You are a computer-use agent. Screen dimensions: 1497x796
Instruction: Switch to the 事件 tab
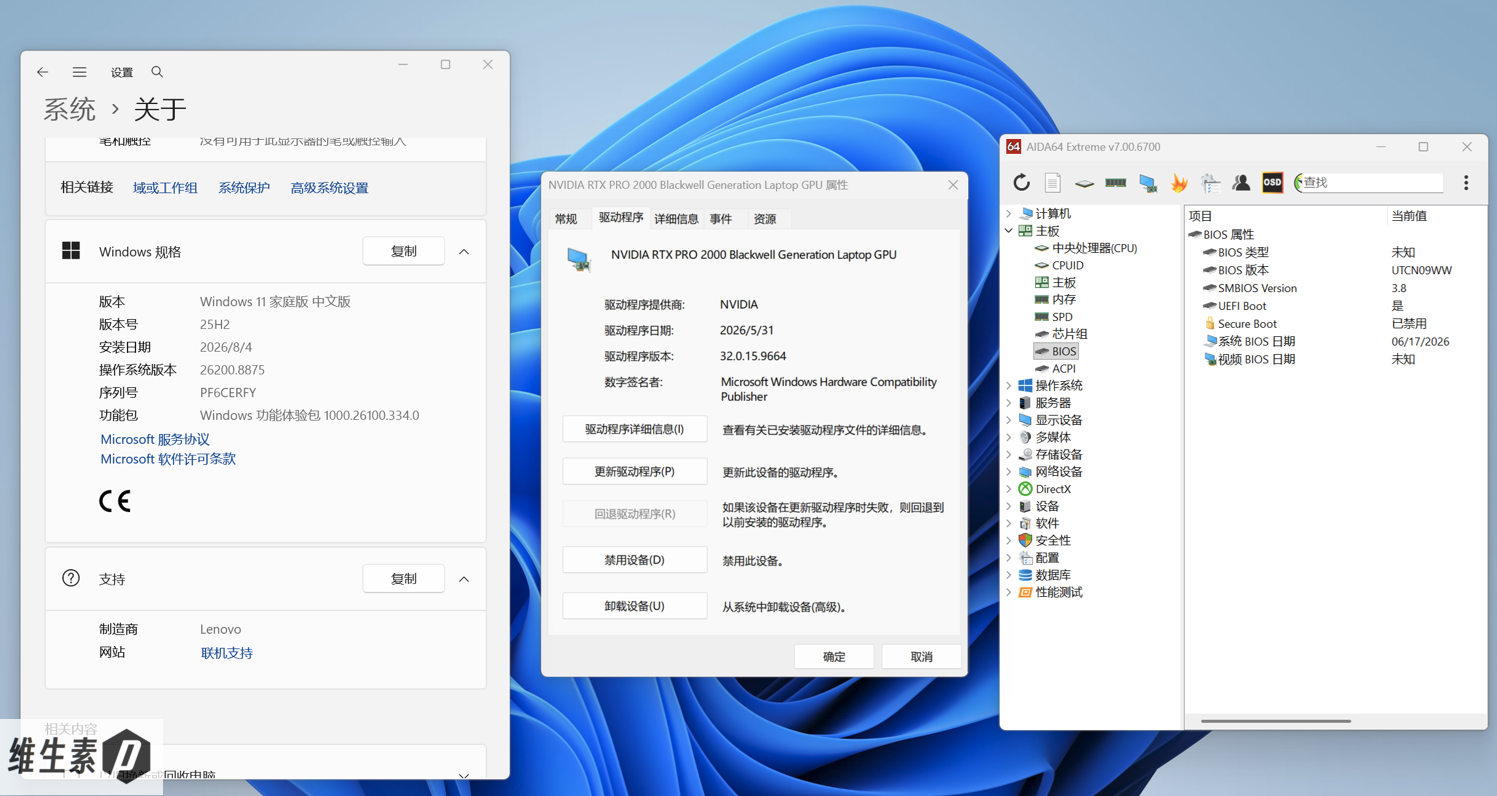click(721, 219)
